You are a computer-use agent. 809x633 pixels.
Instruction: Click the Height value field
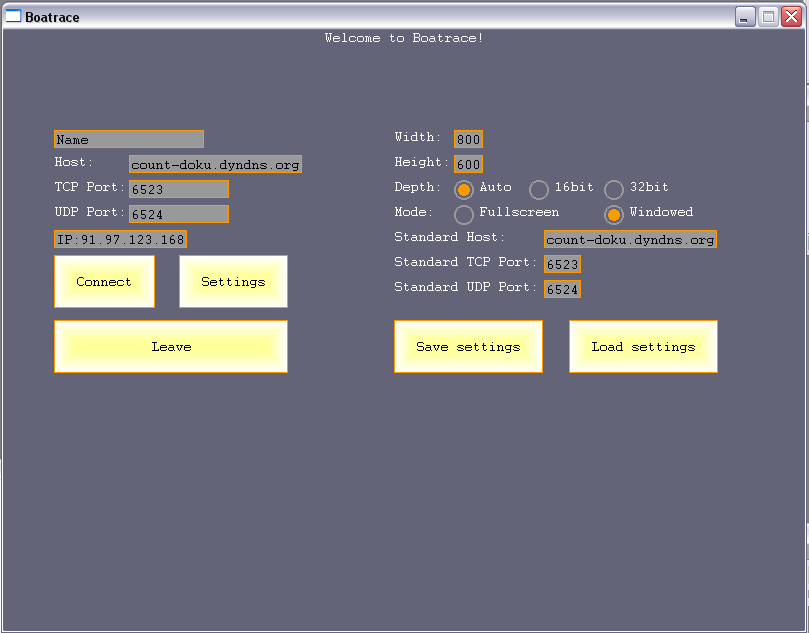(x=468, y=164)
